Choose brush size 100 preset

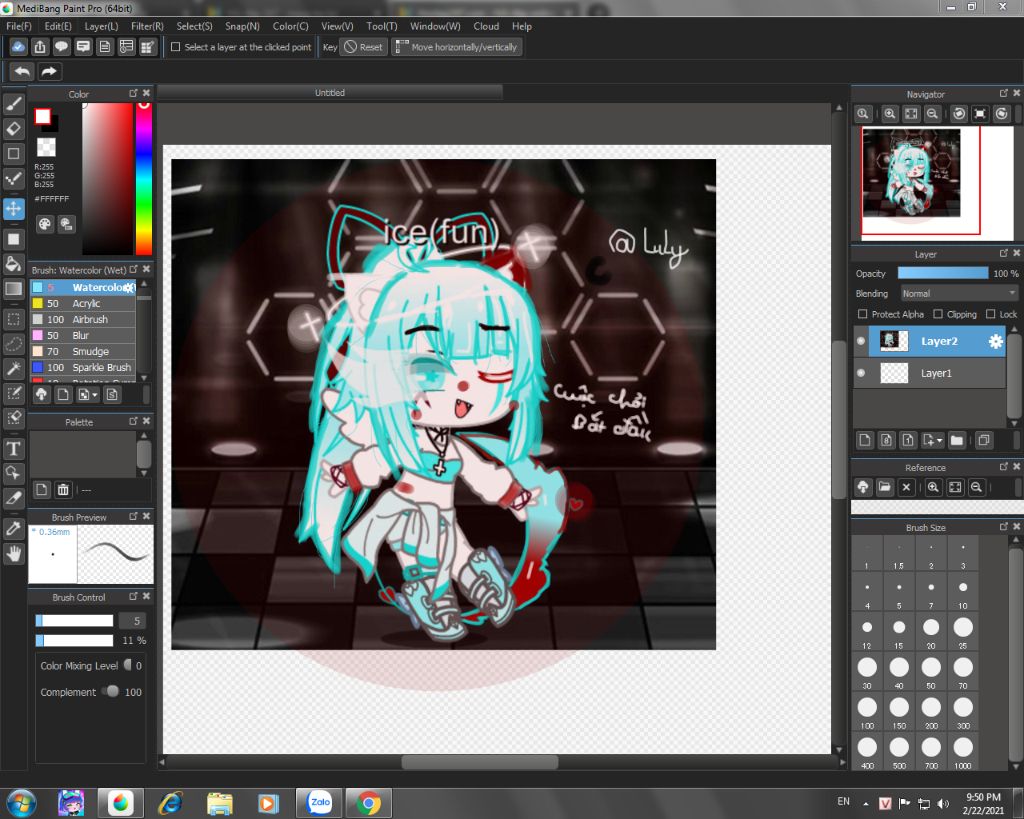tap(867, 712)
